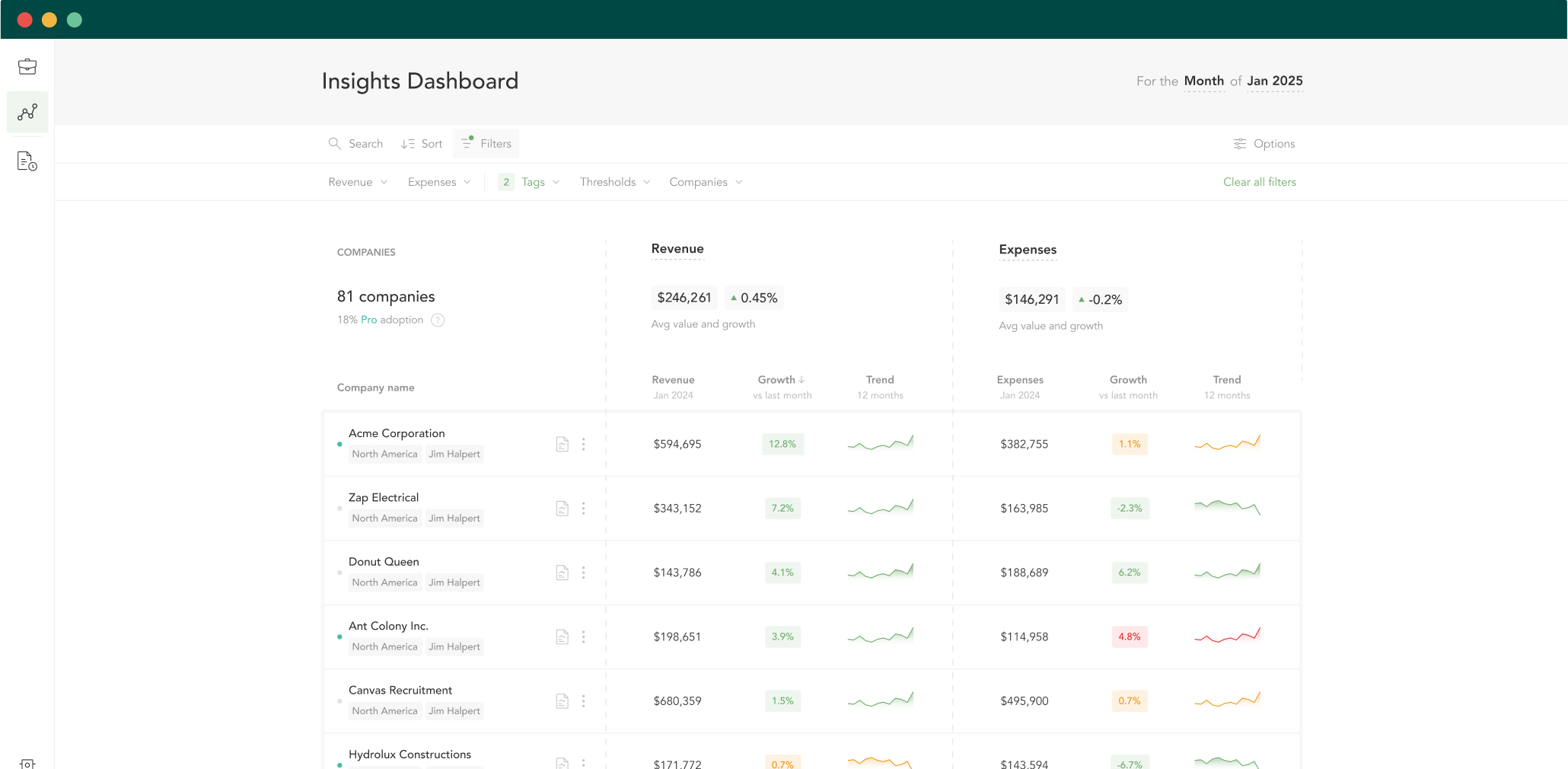
Task: Expand the Expenses filter dropdown
Action: click(x=439, y=182)
